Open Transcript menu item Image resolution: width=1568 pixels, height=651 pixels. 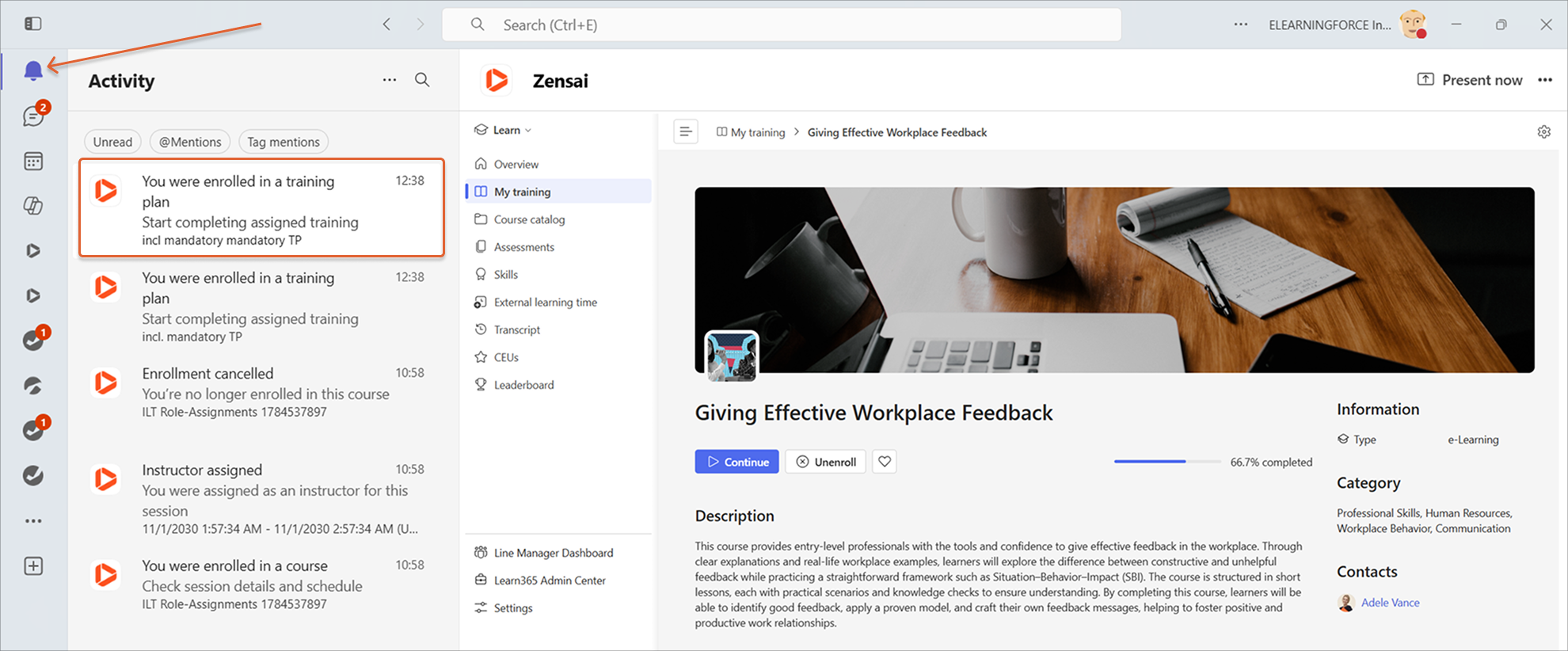tap(558, 329)
